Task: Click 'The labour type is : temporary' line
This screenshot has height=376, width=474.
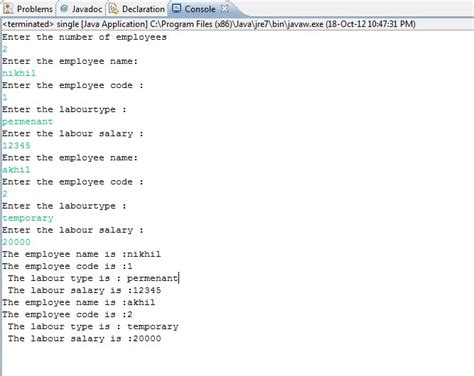Action: pos(93,326)
